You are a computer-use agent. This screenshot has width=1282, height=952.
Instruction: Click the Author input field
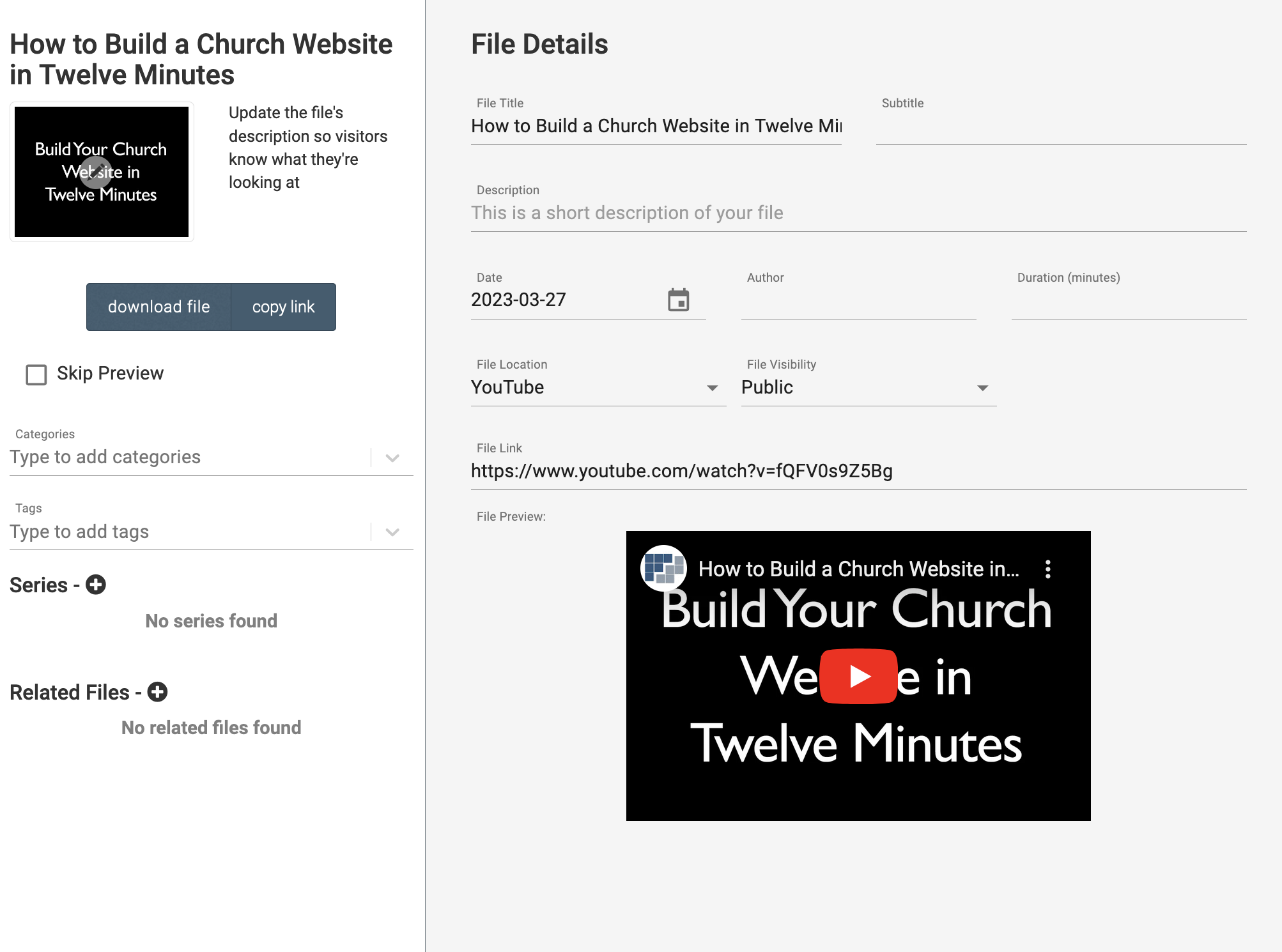(x=858, y=301)
